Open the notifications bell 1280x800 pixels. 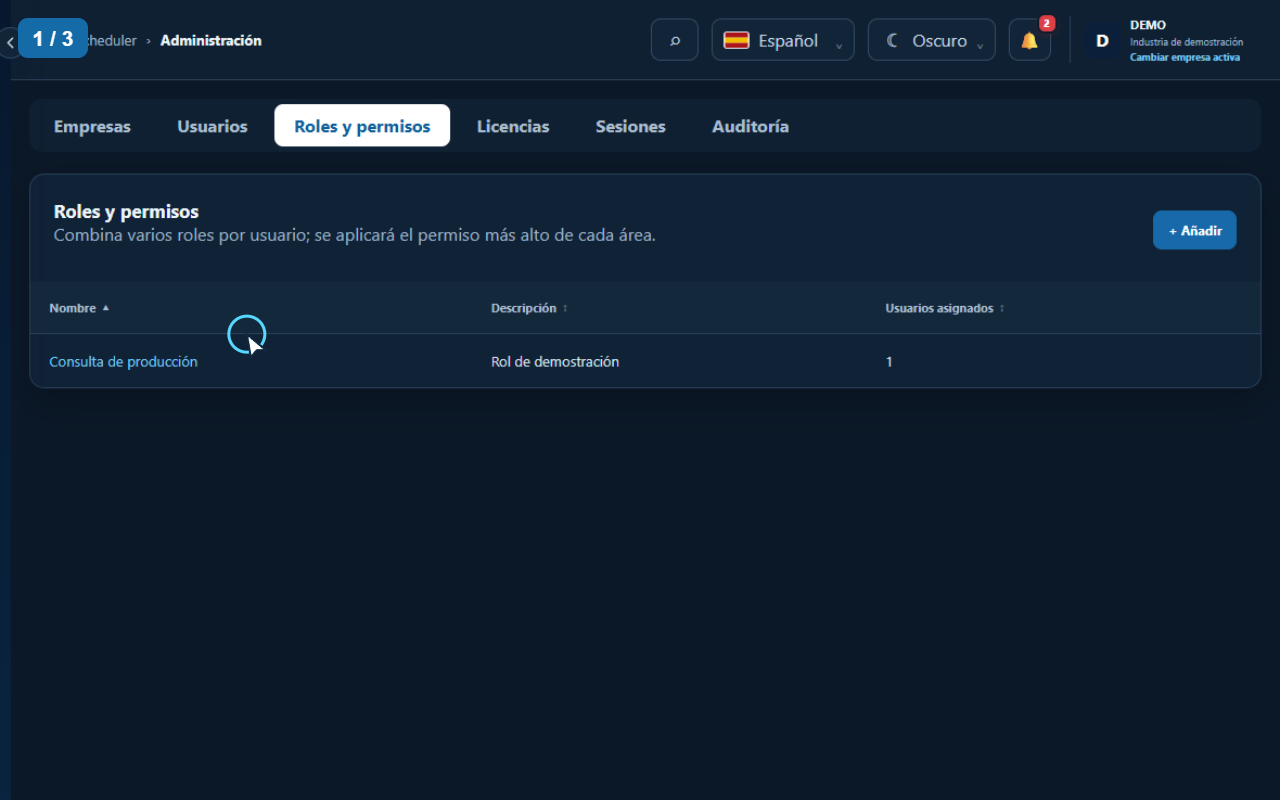click(x=1030, y=40)
